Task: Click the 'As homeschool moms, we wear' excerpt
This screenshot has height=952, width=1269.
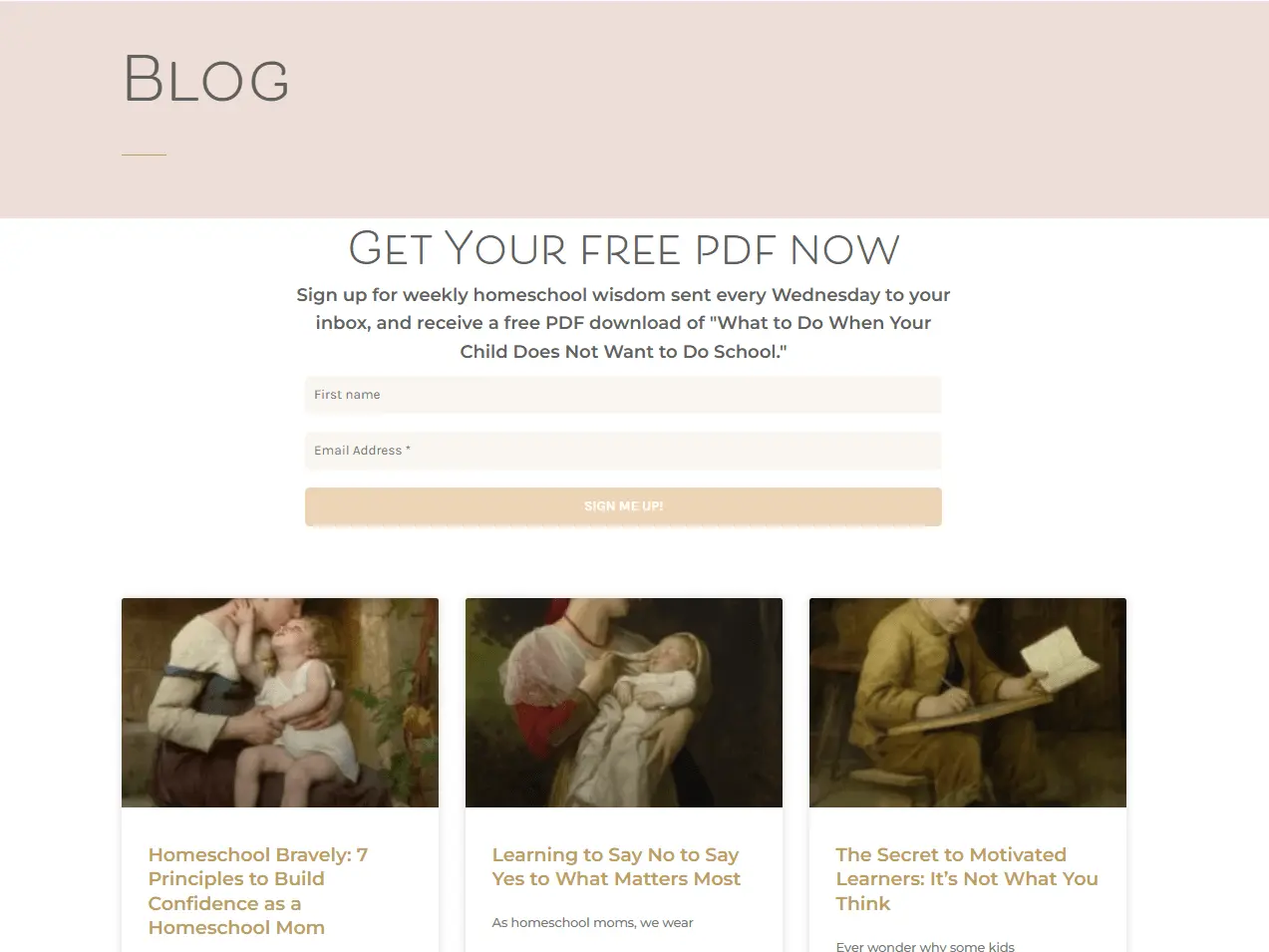Action: tap(592, 923)
